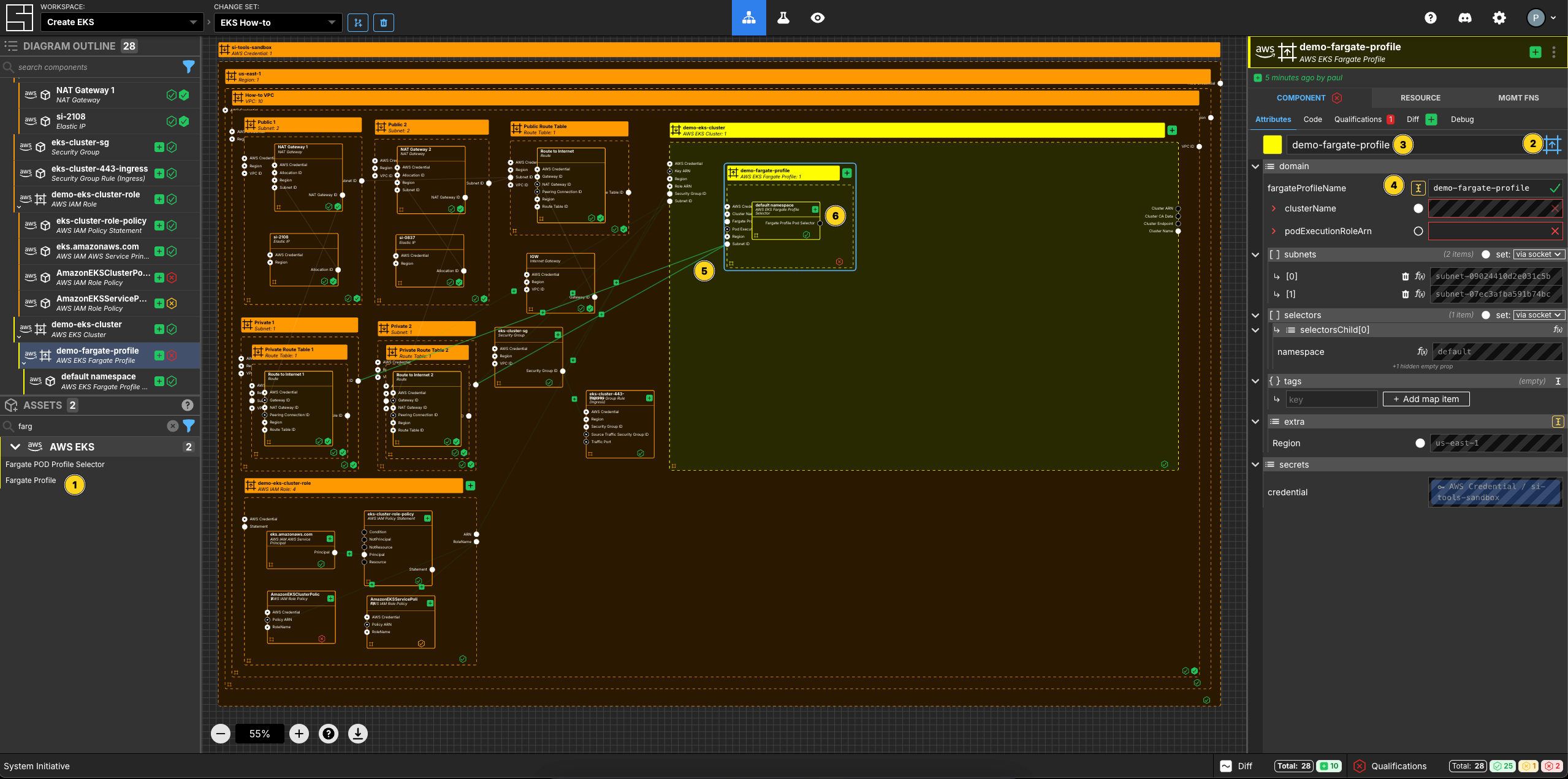The height and width of the screenshot is (779, 1568).
Task: Click the assets help question icon
Action: coord(188,405)
